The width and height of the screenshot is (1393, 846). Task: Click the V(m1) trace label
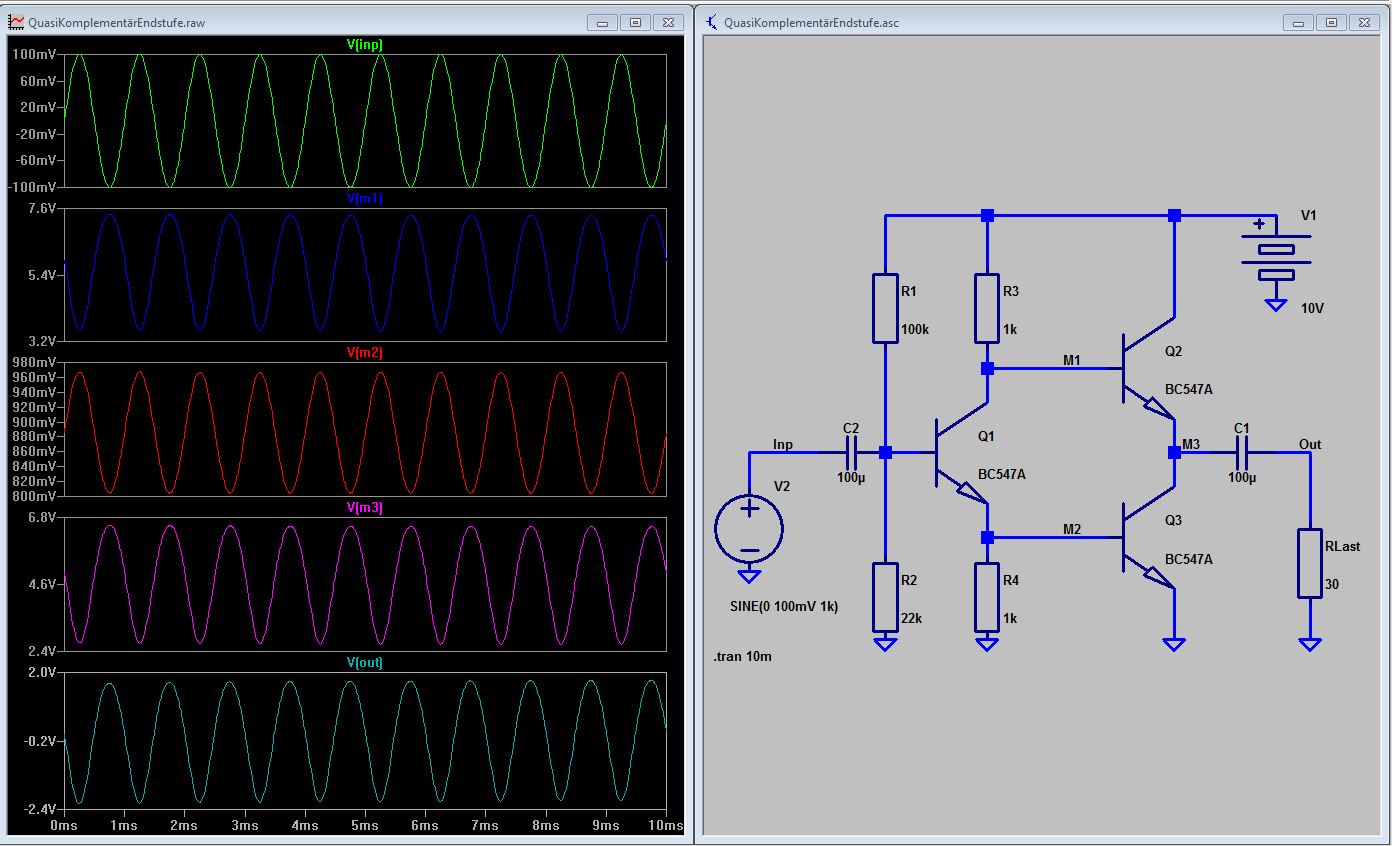(x=364, y=199)
